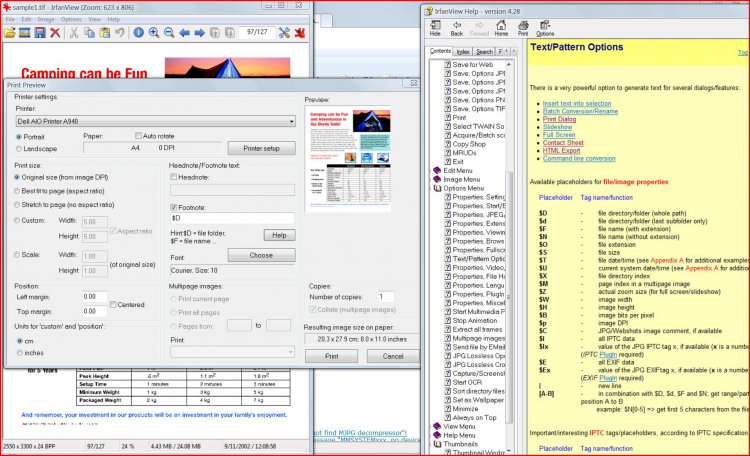Click the Open folder icon in IrfanView toolbar
Image resolution: width=750 pixels, height=456 pixels.
pos(10,33)
